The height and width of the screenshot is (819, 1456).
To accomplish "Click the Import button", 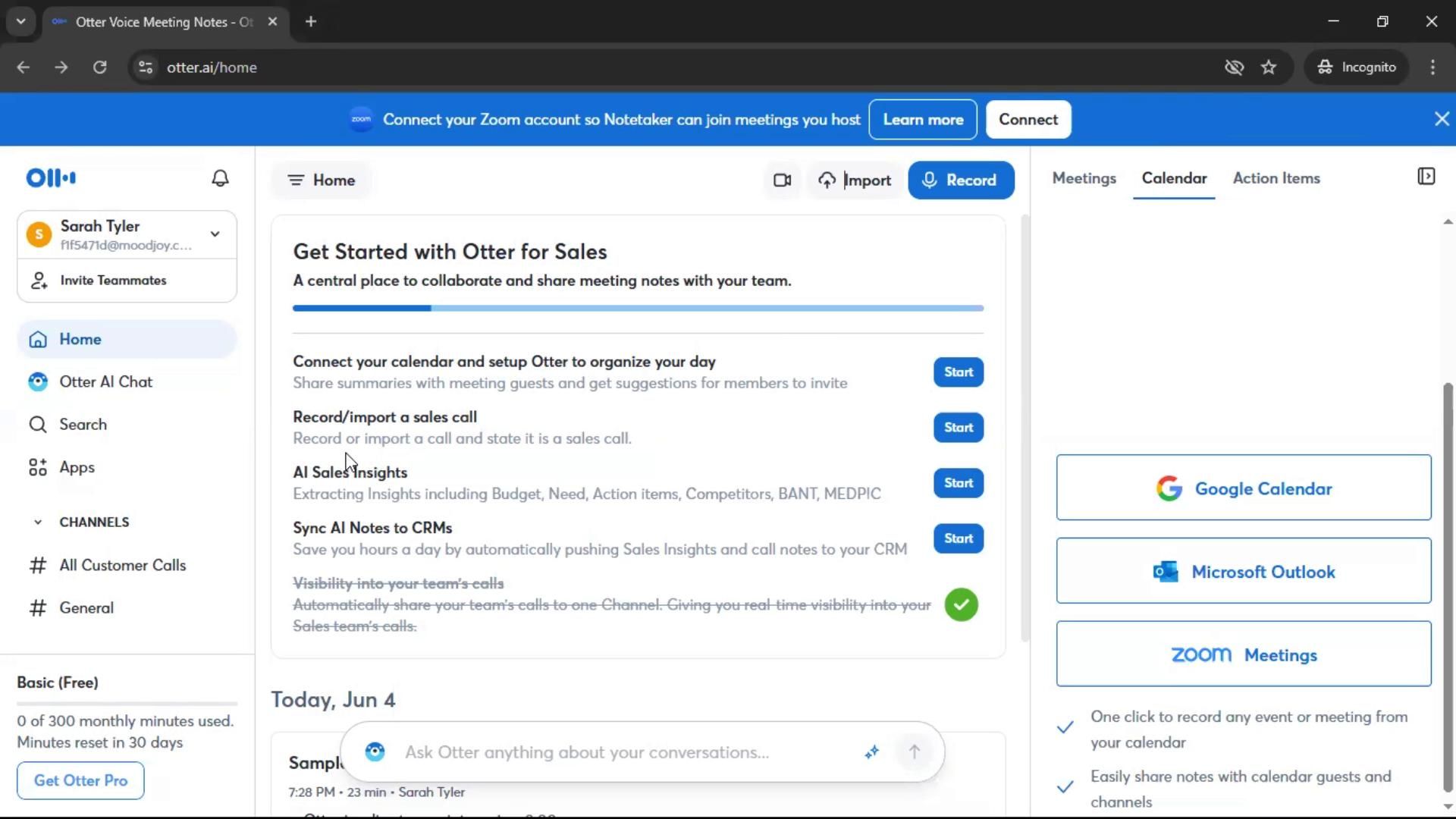I will point(855,180).
